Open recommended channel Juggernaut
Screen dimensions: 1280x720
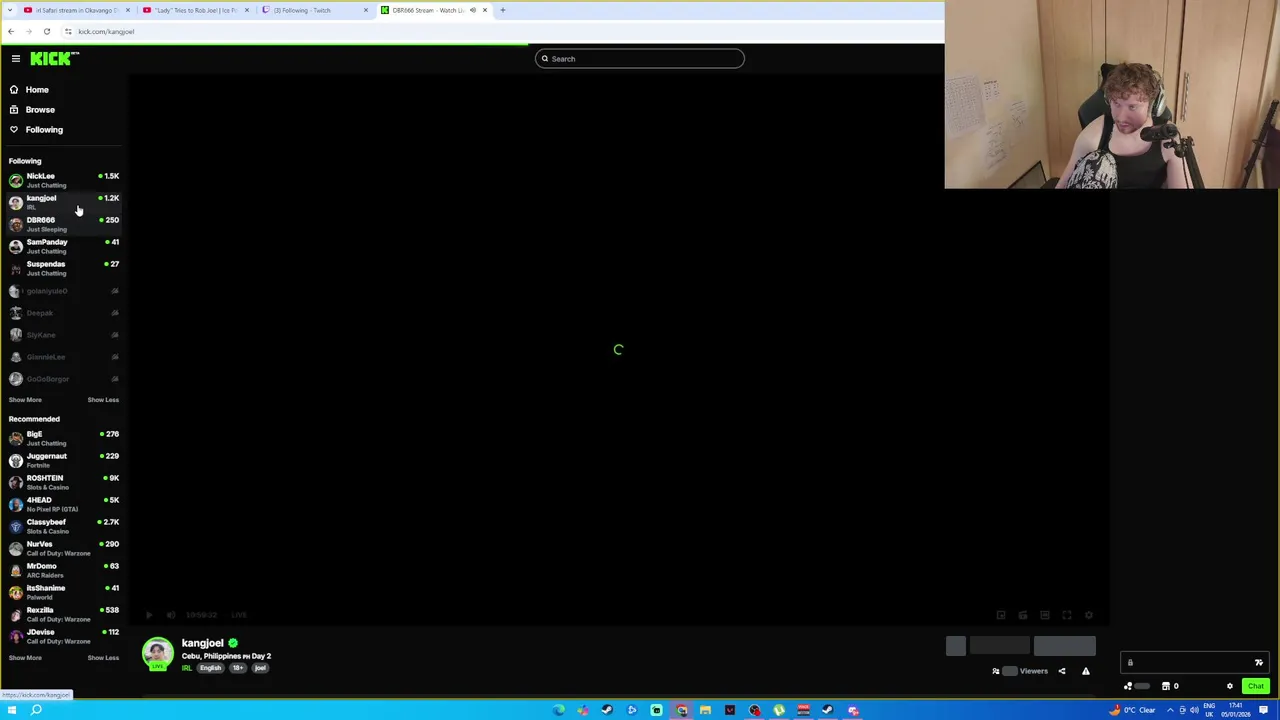(64, 460)
